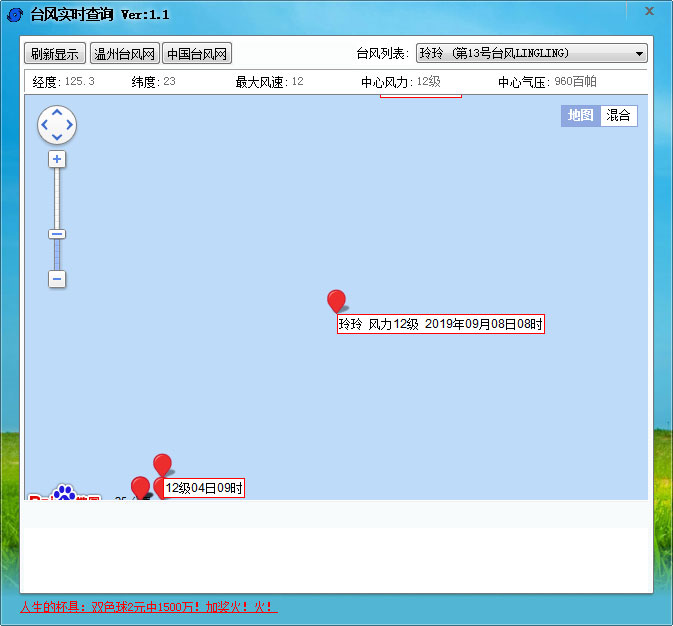Pan the map down with bottom arrow
Screen dimensions: 673x626
tap(57, 137)
